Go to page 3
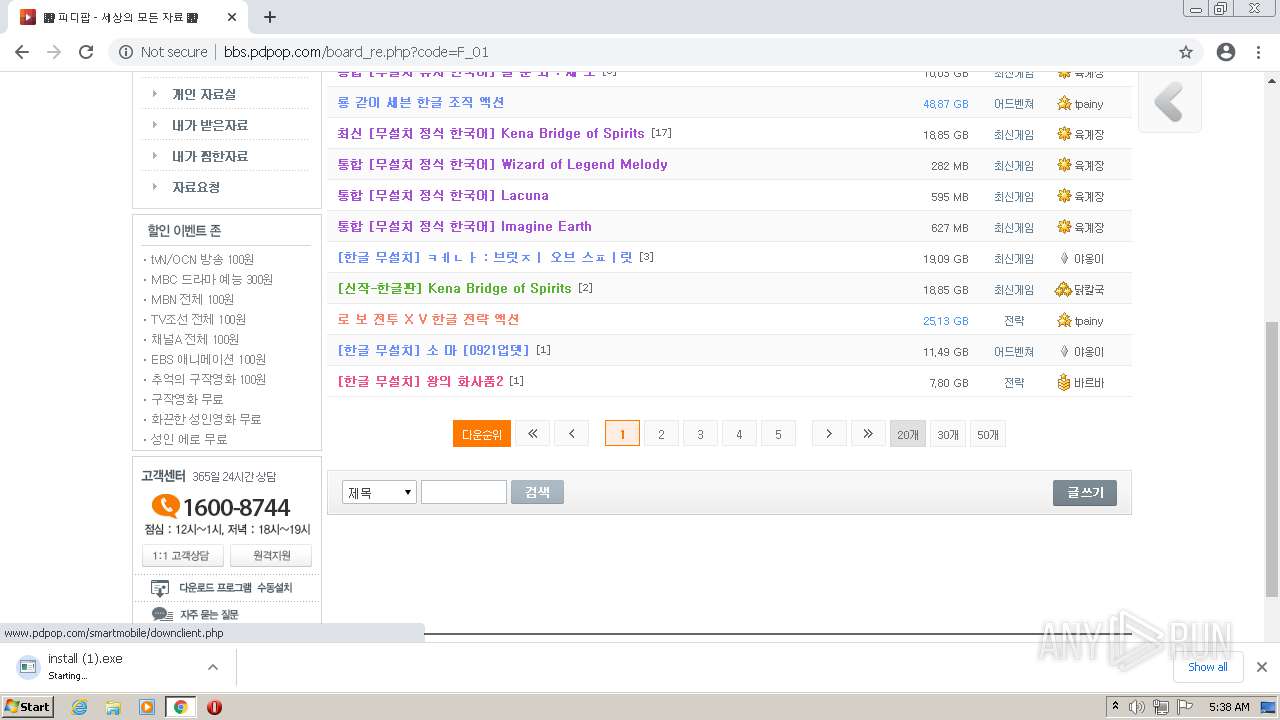 point(700,433)
